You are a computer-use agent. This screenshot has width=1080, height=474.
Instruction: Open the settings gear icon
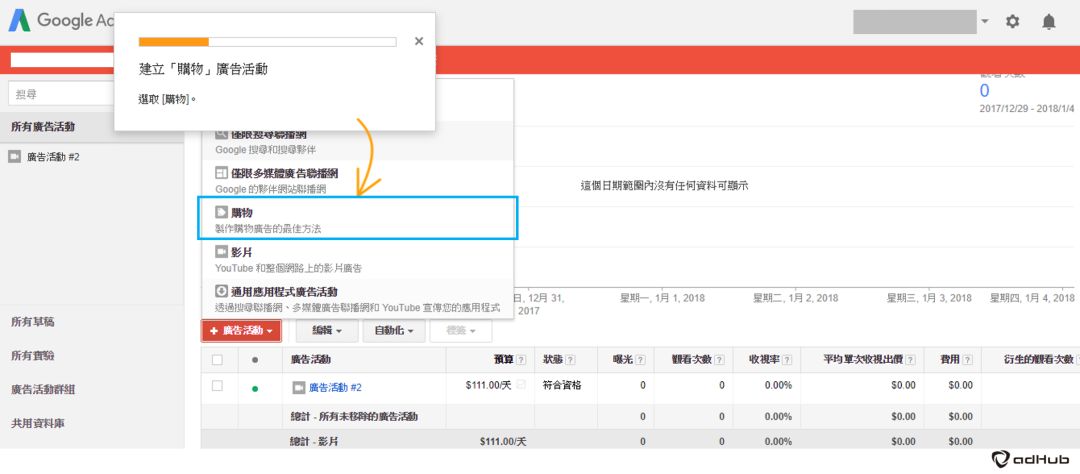coord(1012,21)
